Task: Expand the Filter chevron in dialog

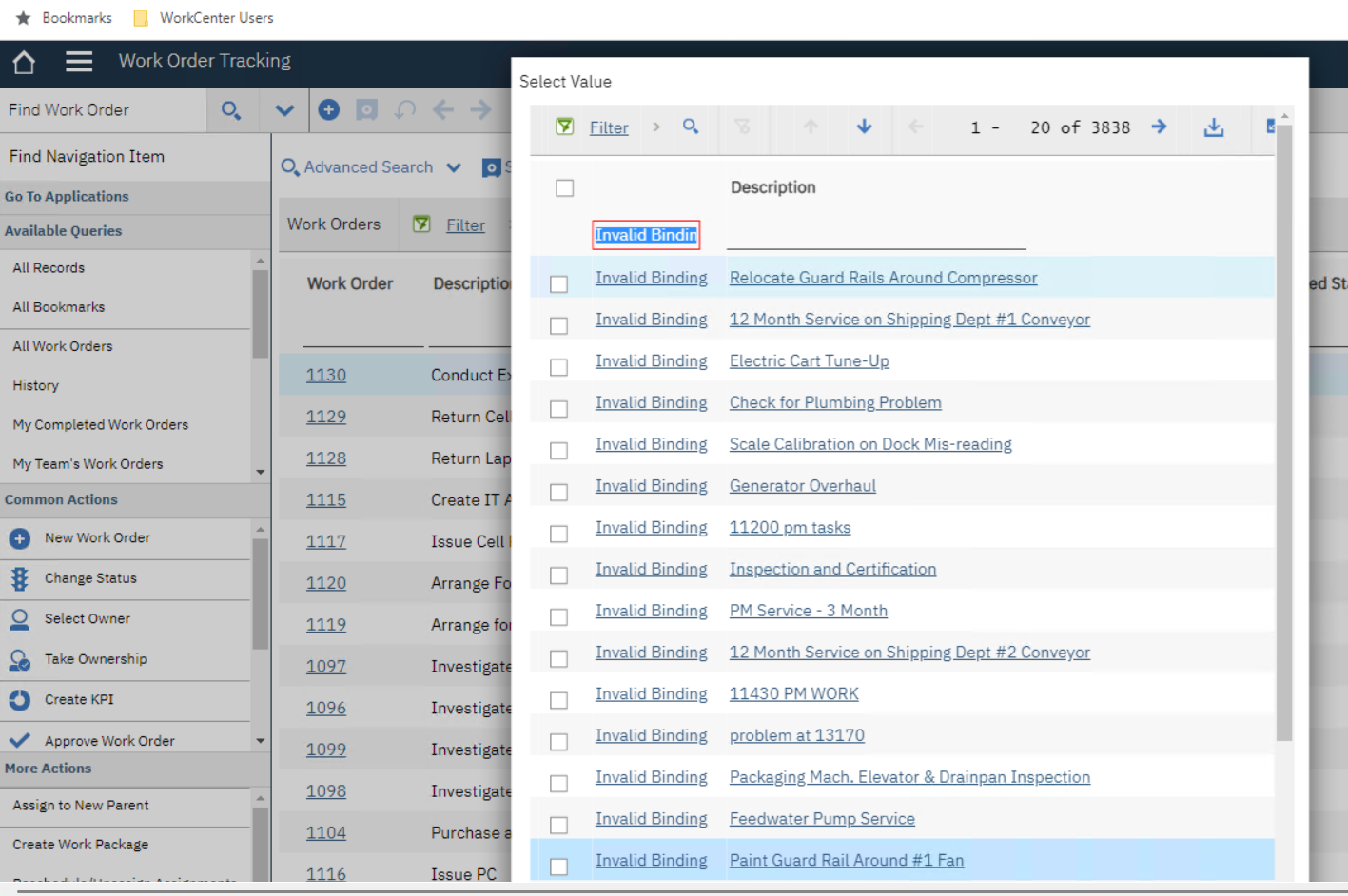Action: [656, 127]
